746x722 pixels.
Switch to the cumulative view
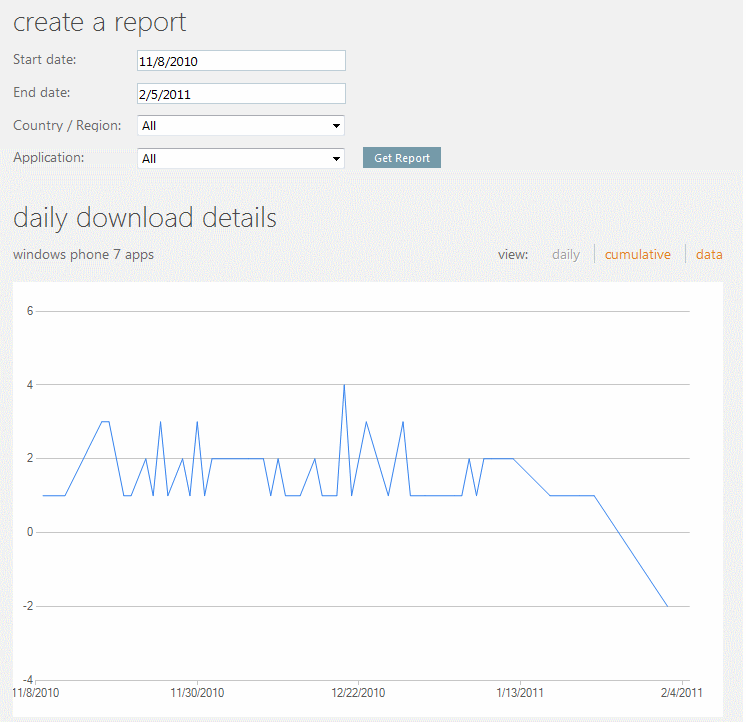[x=637, y=255]
